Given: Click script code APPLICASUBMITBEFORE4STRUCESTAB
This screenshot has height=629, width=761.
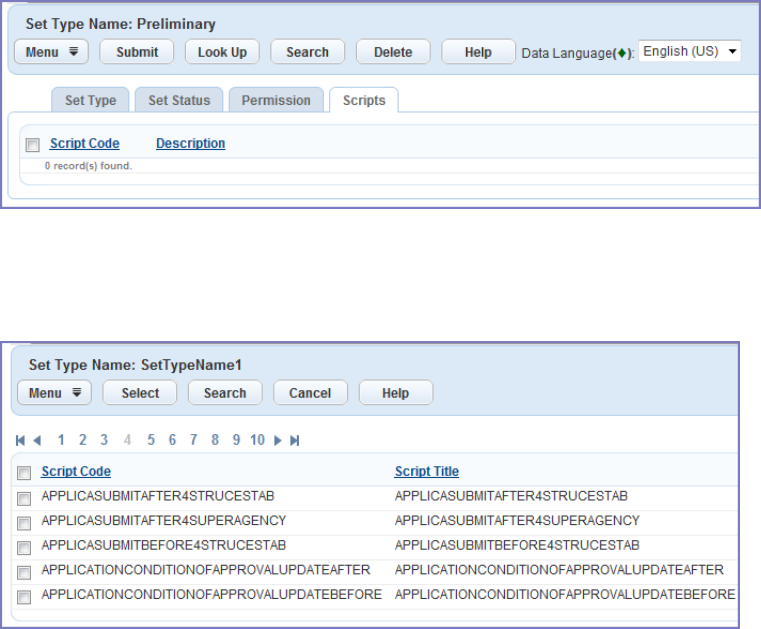Looking at the screenshot, I should (164, 545).
